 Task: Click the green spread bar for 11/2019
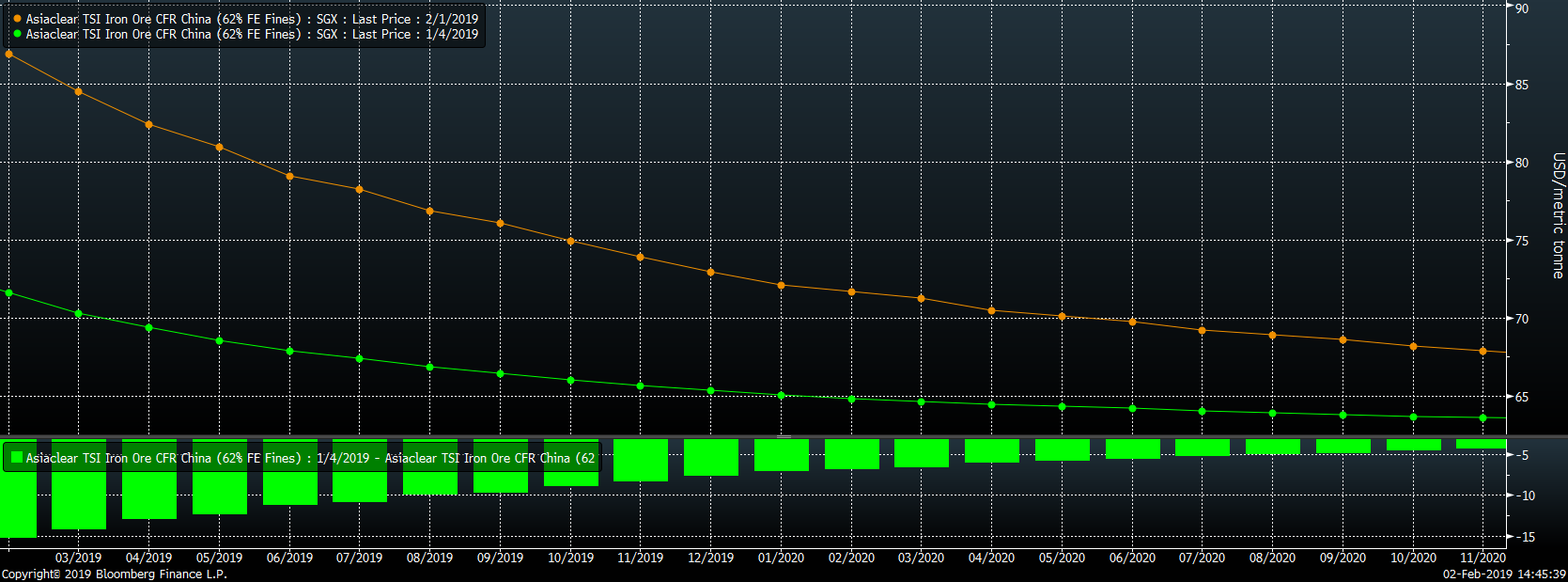click(641, 461)
